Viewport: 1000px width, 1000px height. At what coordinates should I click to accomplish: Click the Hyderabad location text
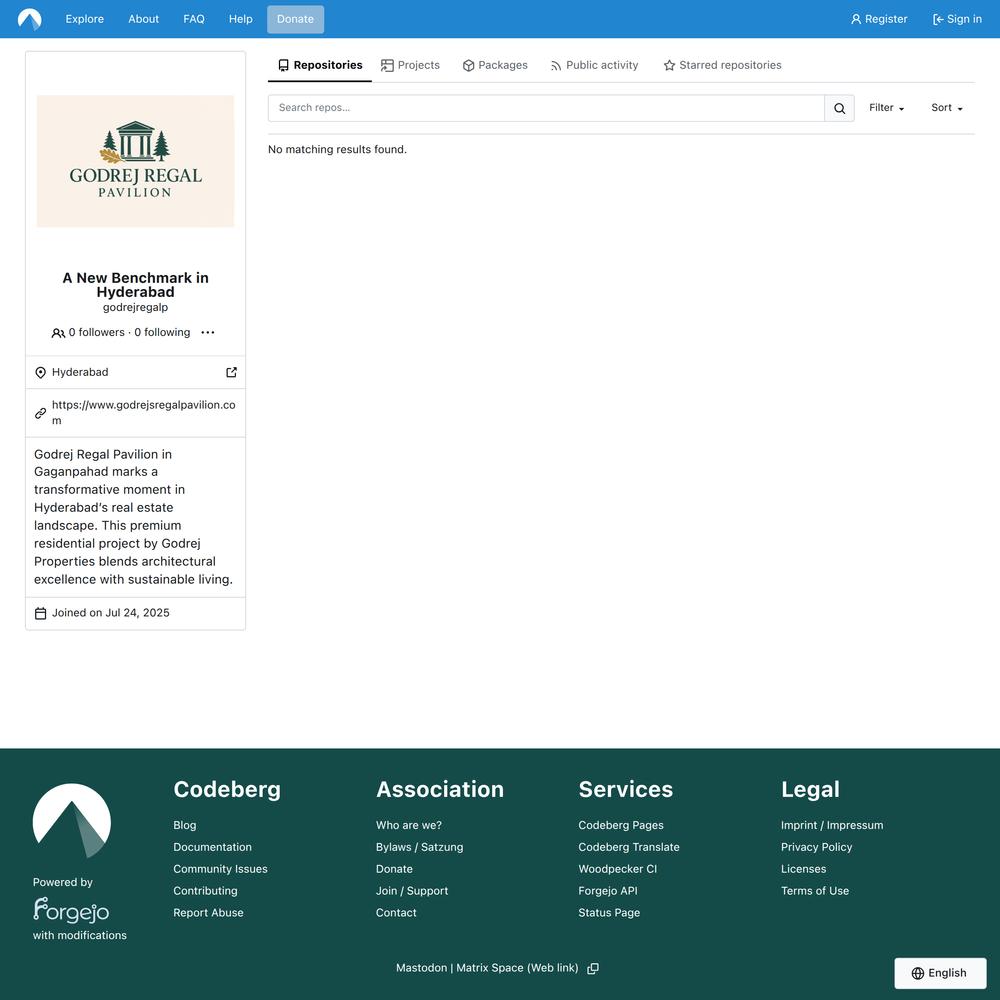(80, 372)
